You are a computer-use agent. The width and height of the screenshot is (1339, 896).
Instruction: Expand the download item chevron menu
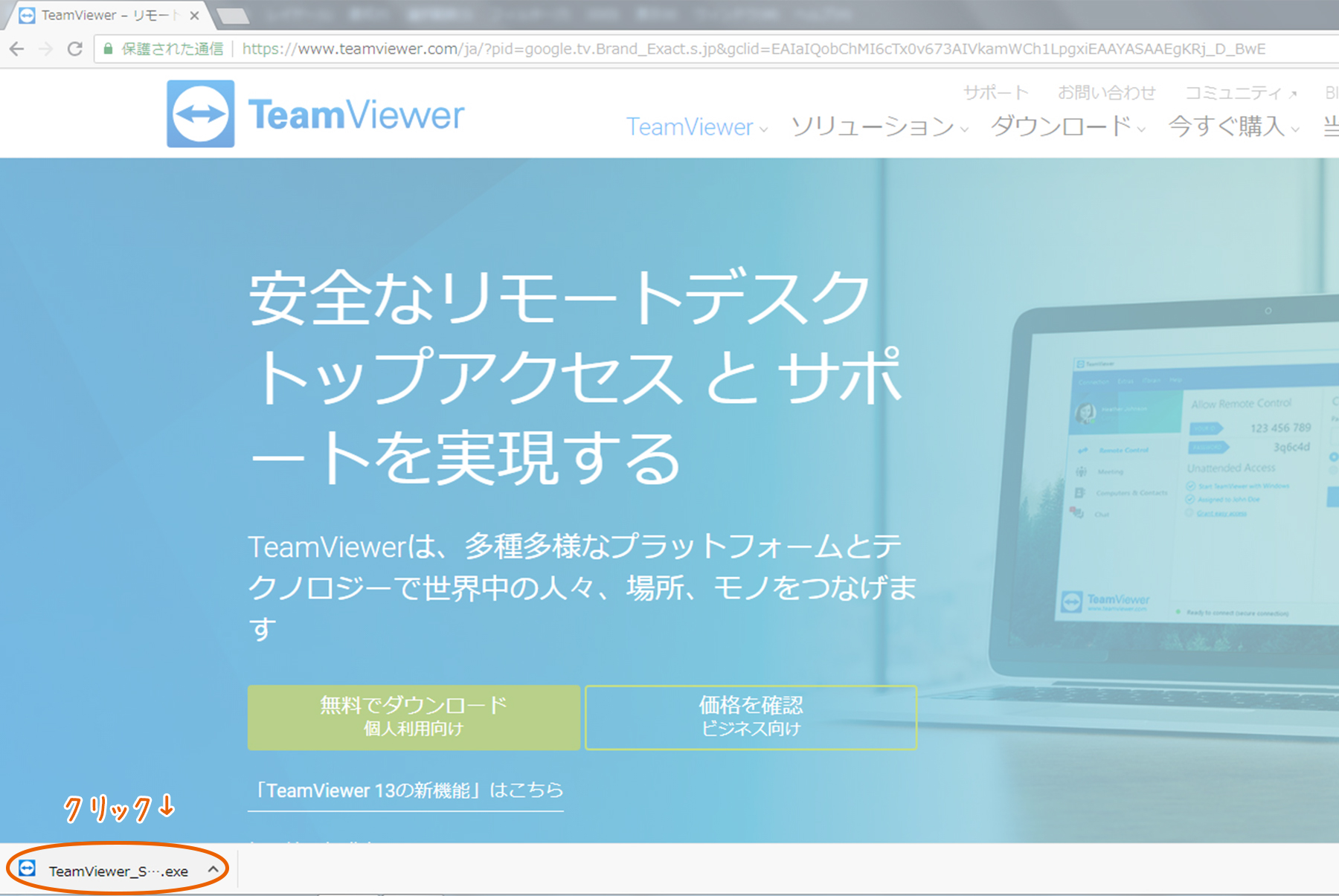pyautogui.click(x=213, y=868)
